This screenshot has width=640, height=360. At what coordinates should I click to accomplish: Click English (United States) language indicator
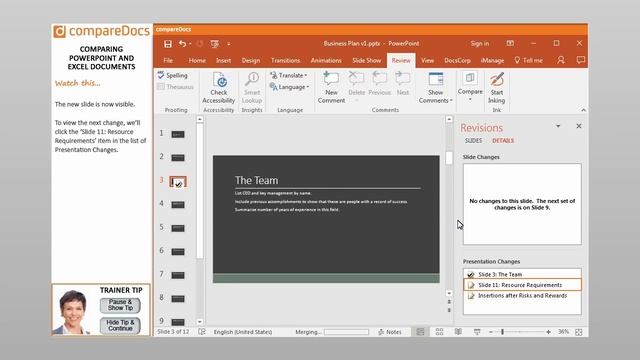click(243, 332)
